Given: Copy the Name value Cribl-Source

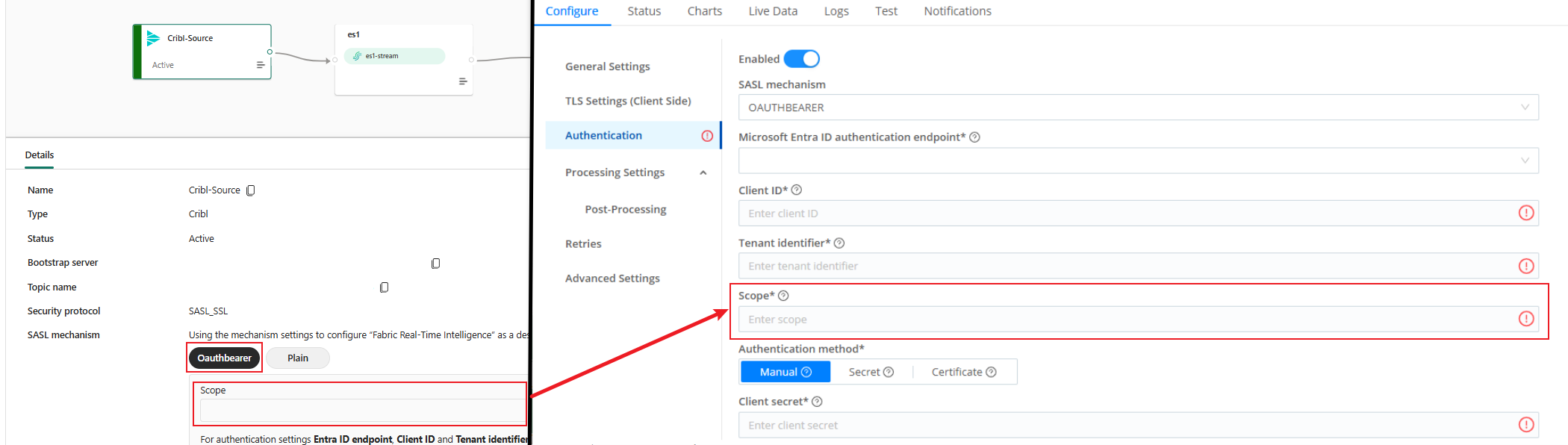Looking at the screenshot, I should click(x=251, y=190).
